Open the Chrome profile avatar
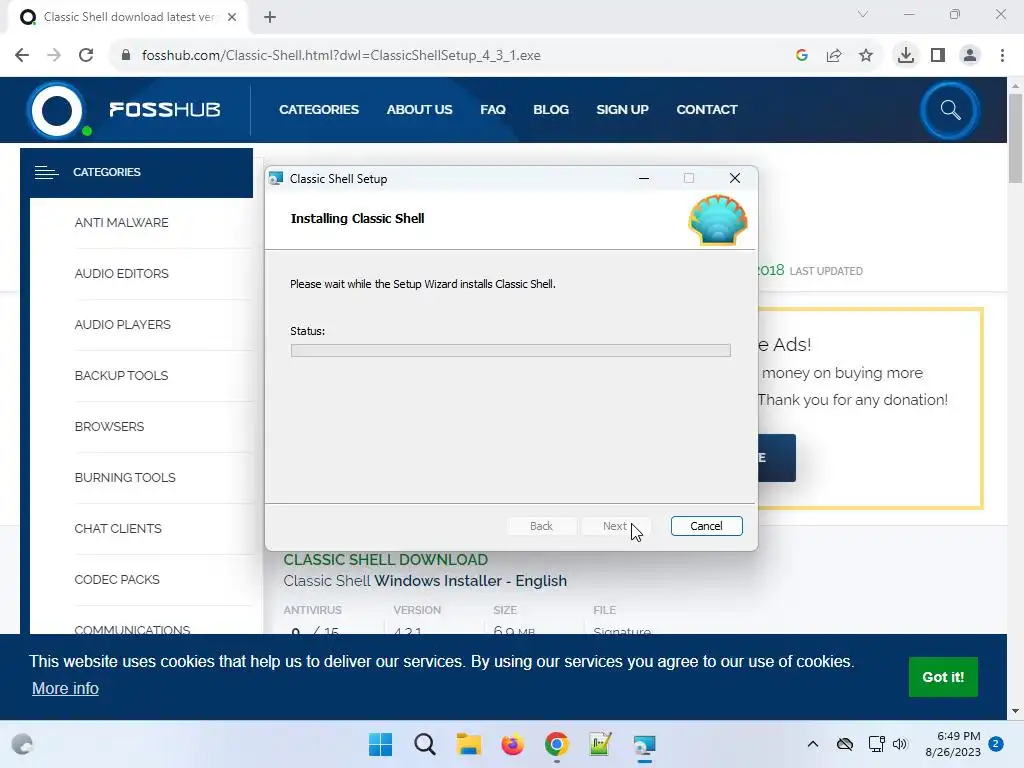 (970, 56)
